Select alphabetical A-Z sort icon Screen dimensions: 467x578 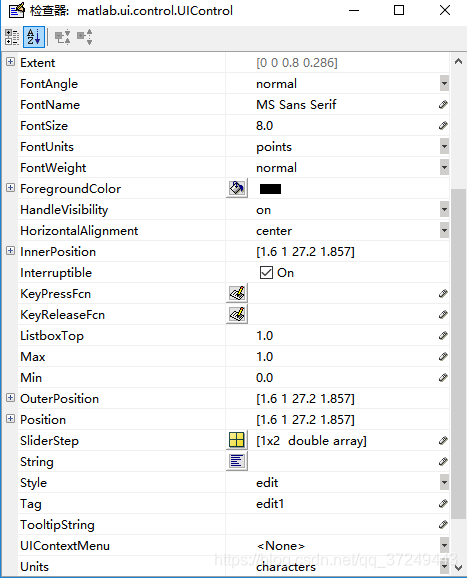pyautogui.click(x=34, y=37)
